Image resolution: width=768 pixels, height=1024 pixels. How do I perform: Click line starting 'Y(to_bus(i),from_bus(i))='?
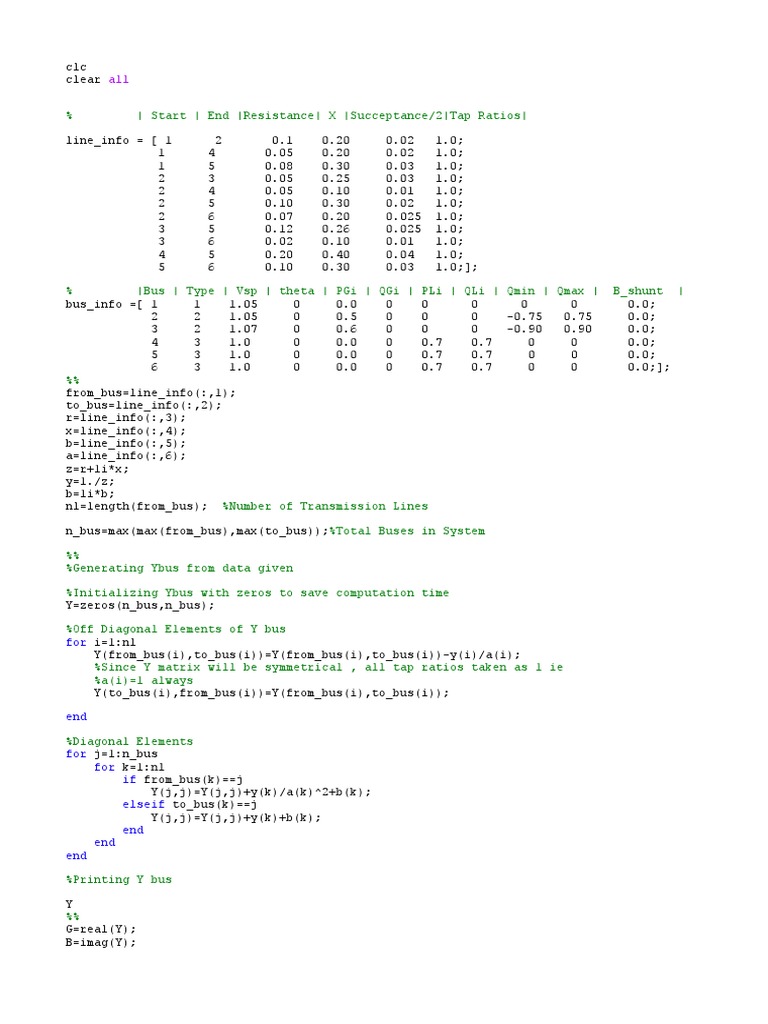(x=272, y=693)
